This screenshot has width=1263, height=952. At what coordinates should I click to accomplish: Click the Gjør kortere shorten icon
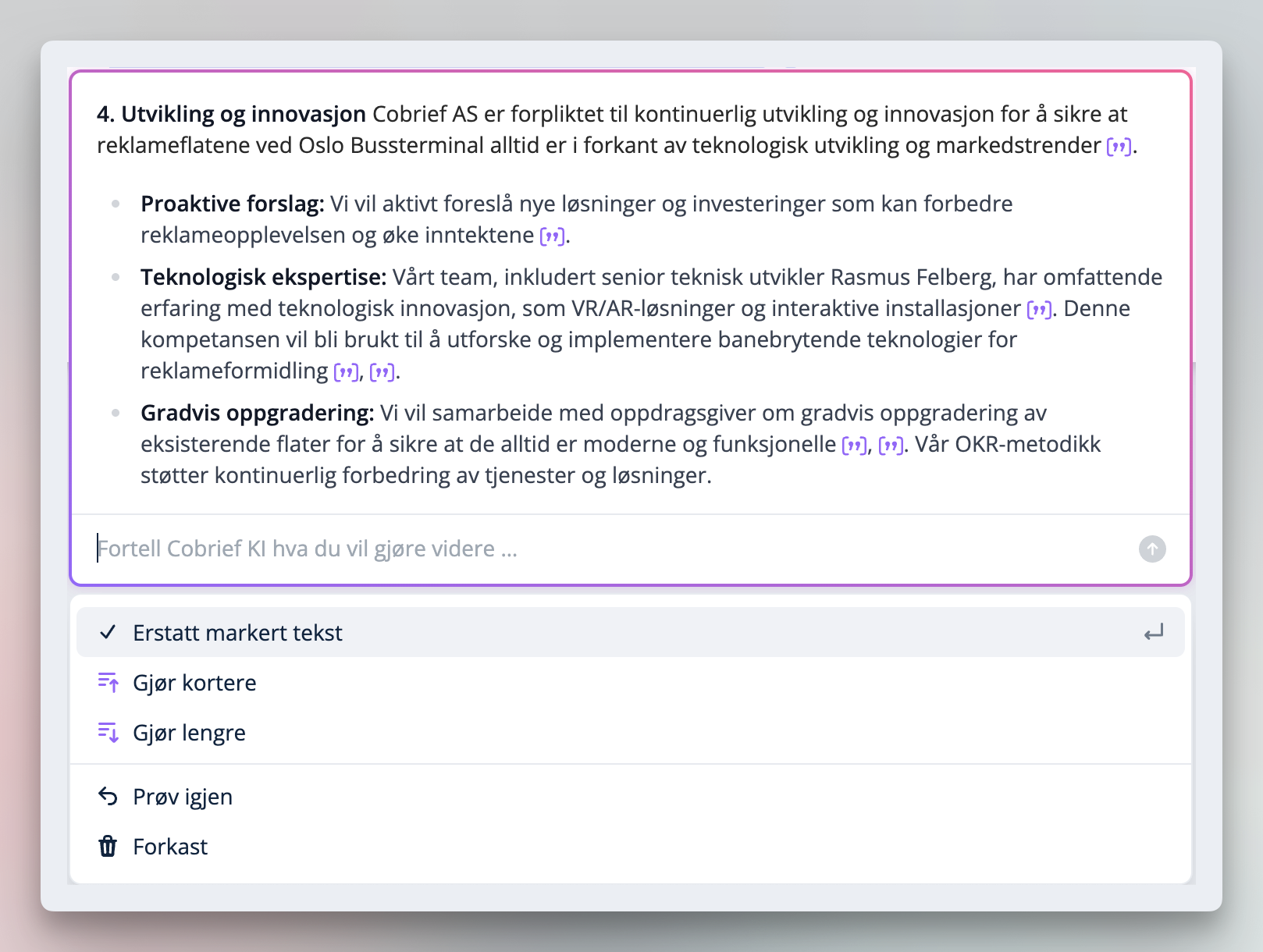click(x=108, y=683)
